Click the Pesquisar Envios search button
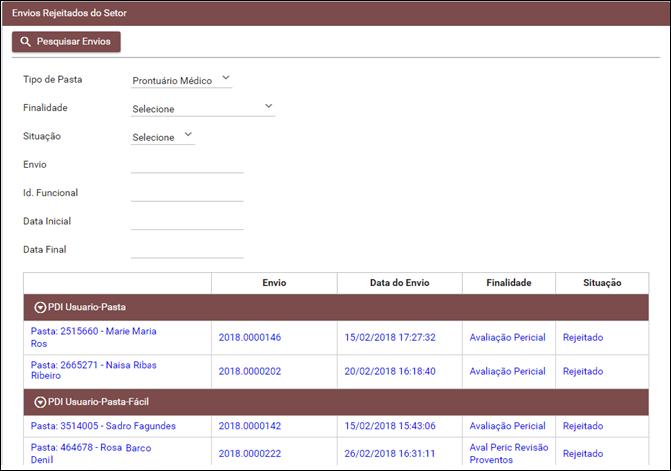This screenshot has height=471, width=671. [66, 41]
